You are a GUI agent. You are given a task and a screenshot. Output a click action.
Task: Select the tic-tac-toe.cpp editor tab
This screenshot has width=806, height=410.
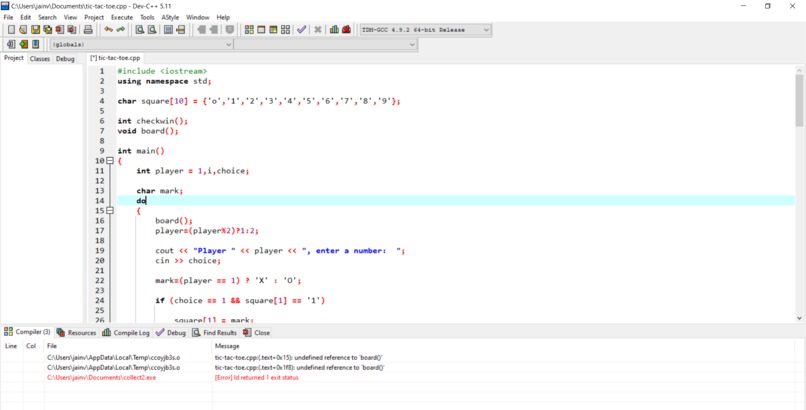[x=115, y=58]
